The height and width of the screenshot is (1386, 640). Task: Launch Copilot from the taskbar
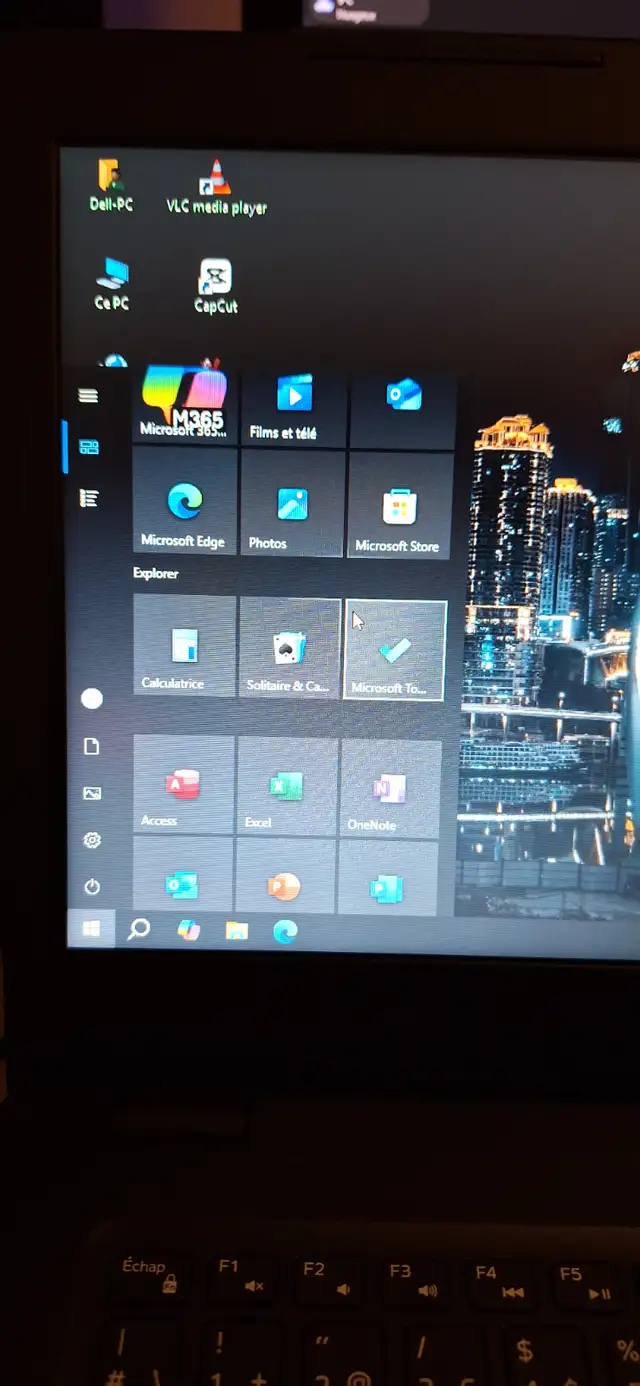(x=188, y=931)
